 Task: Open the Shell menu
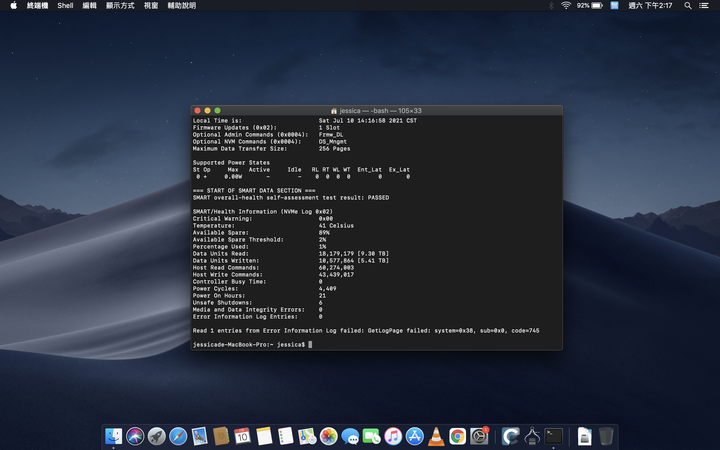[65, 6]
